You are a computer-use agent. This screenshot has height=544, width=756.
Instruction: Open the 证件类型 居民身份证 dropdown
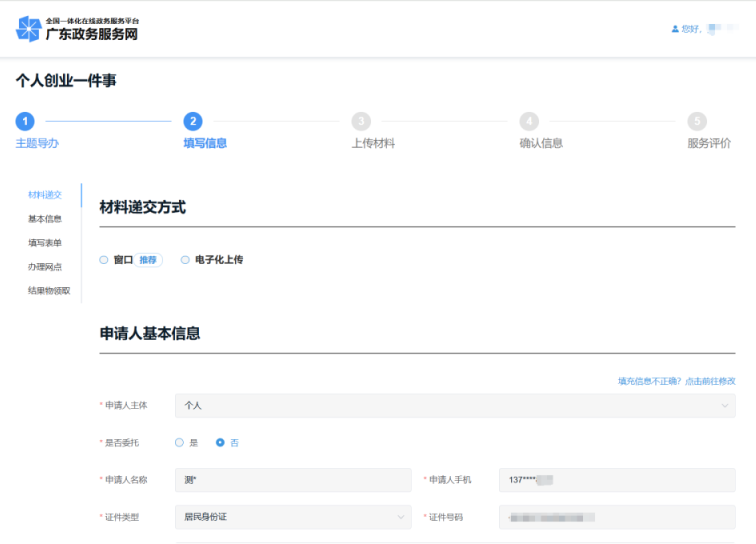pos(293,517)
